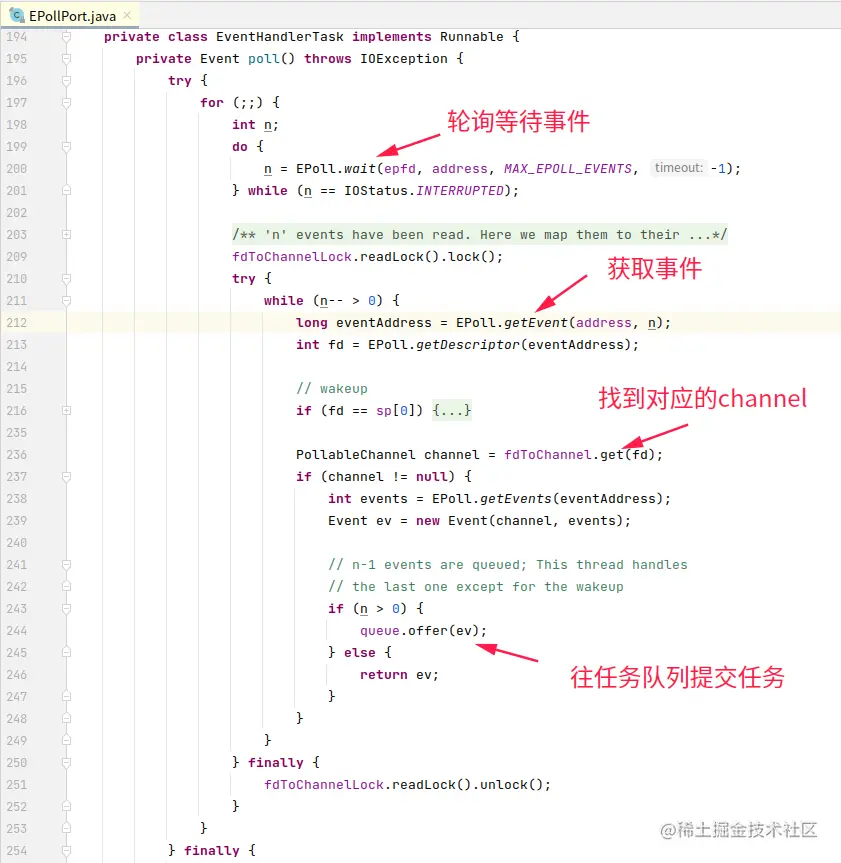Select the EPollPort.java editor tab

[x=70, y=16]
